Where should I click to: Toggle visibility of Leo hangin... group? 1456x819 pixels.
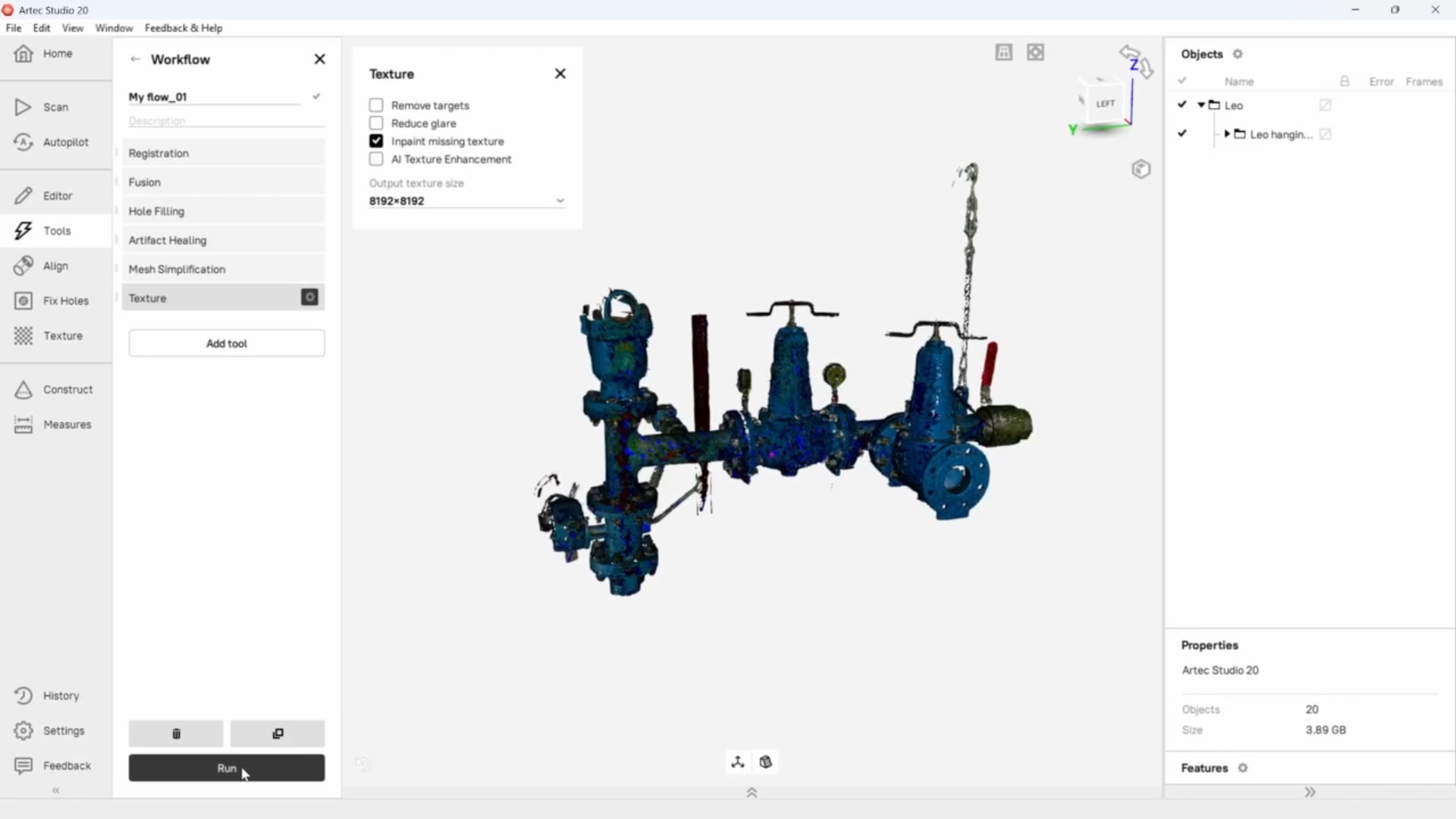tap(1182, 133)
